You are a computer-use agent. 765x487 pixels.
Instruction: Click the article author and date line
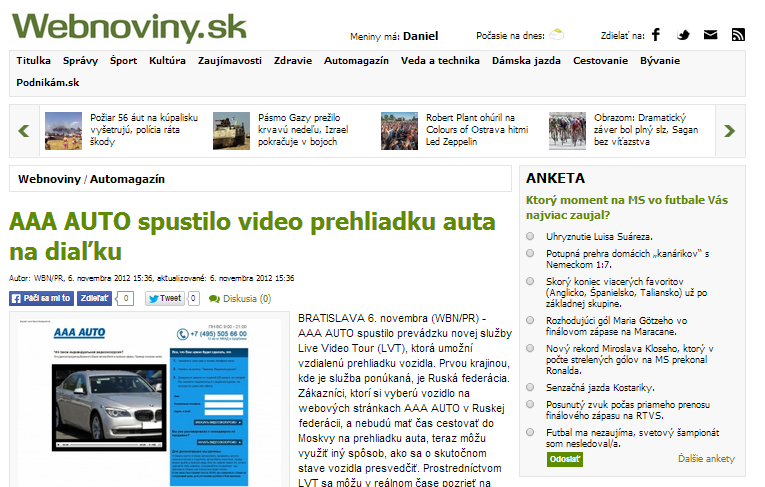[x=152, y=278]
